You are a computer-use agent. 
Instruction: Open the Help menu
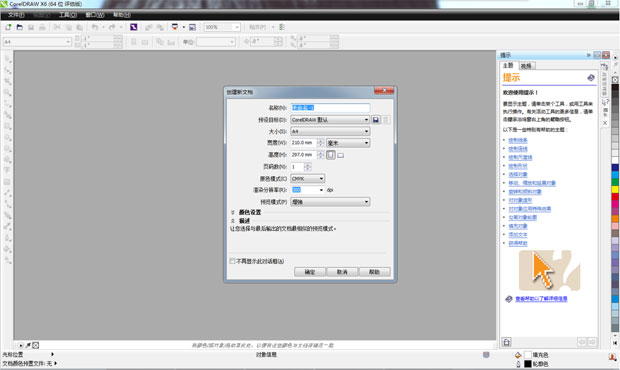[122, 15]
